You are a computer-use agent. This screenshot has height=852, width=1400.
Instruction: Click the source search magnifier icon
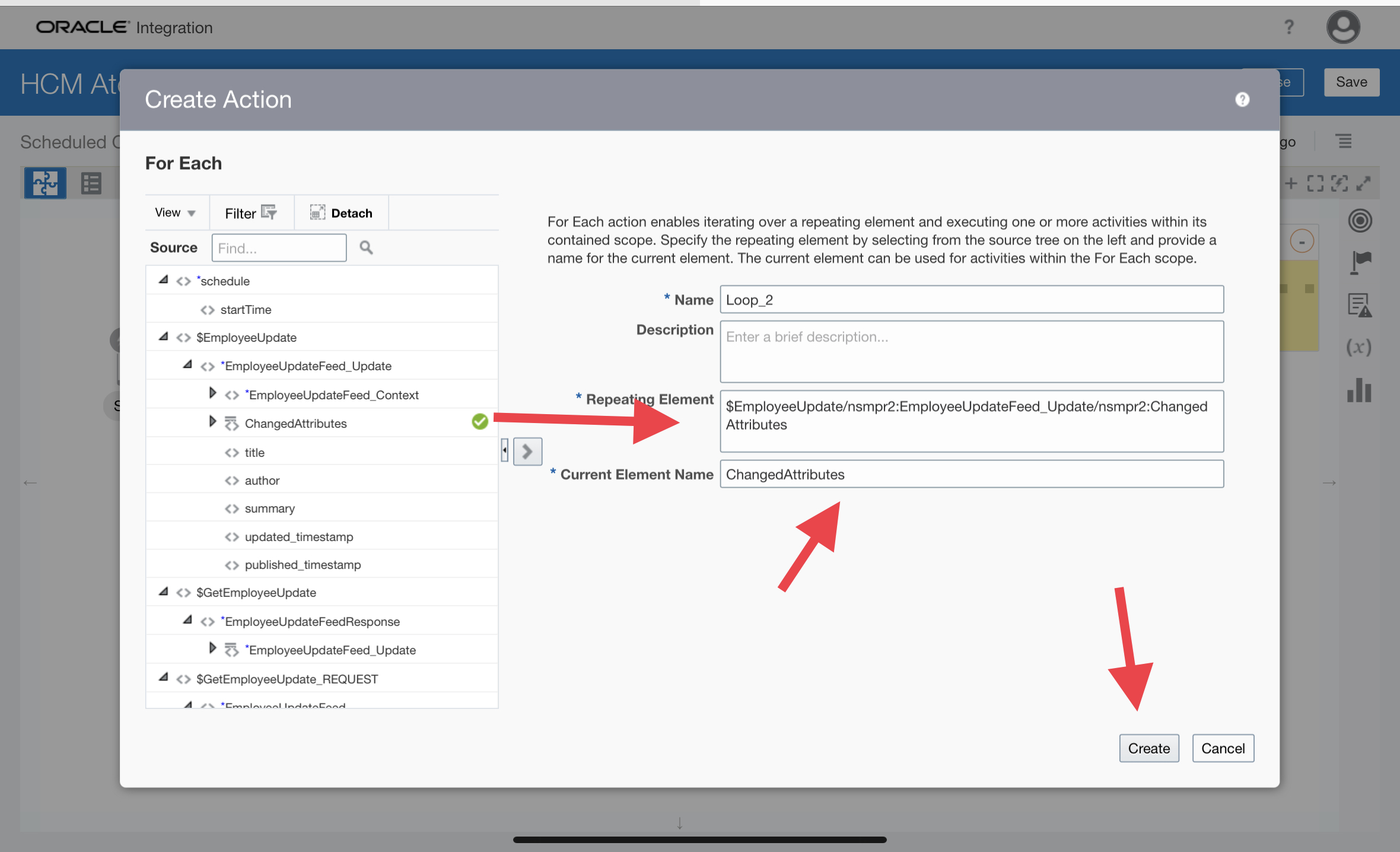click(366, 247)
